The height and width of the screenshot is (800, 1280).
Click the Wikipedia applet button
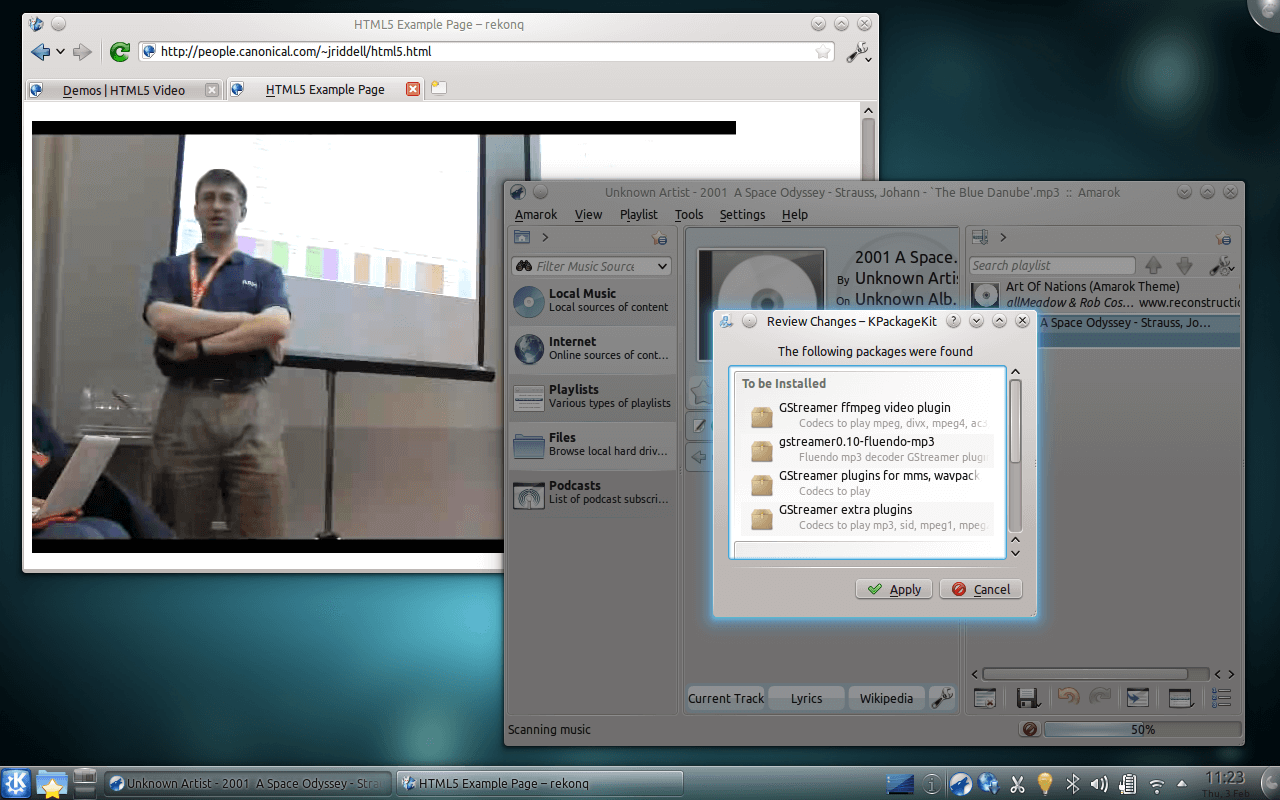click(886, 698)
